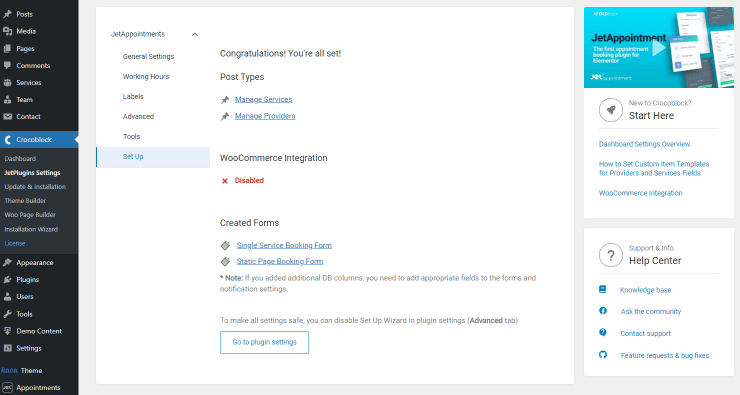Click the Help Center question mark icon
The height and width of the screenshot is (395, 740).
(611, 255)
